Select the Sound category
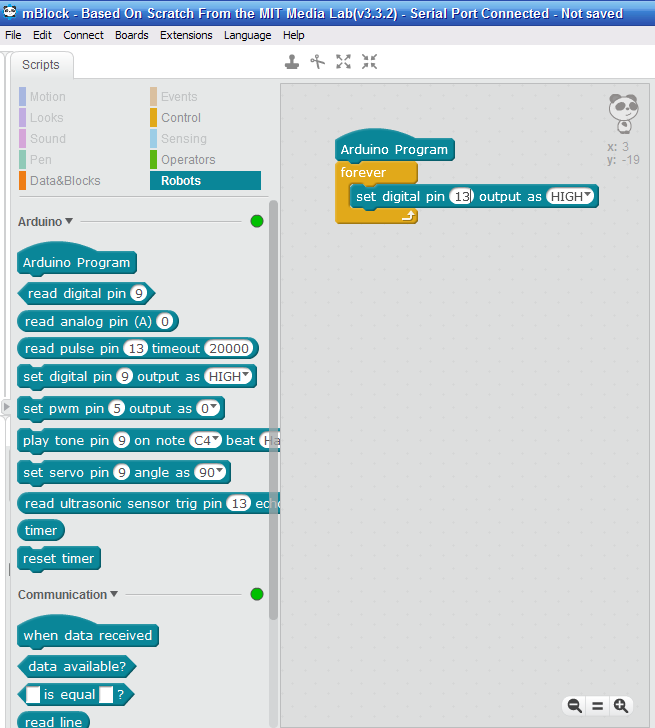The width and height of the screenshot is (655, 728). (x=43, y=138)
